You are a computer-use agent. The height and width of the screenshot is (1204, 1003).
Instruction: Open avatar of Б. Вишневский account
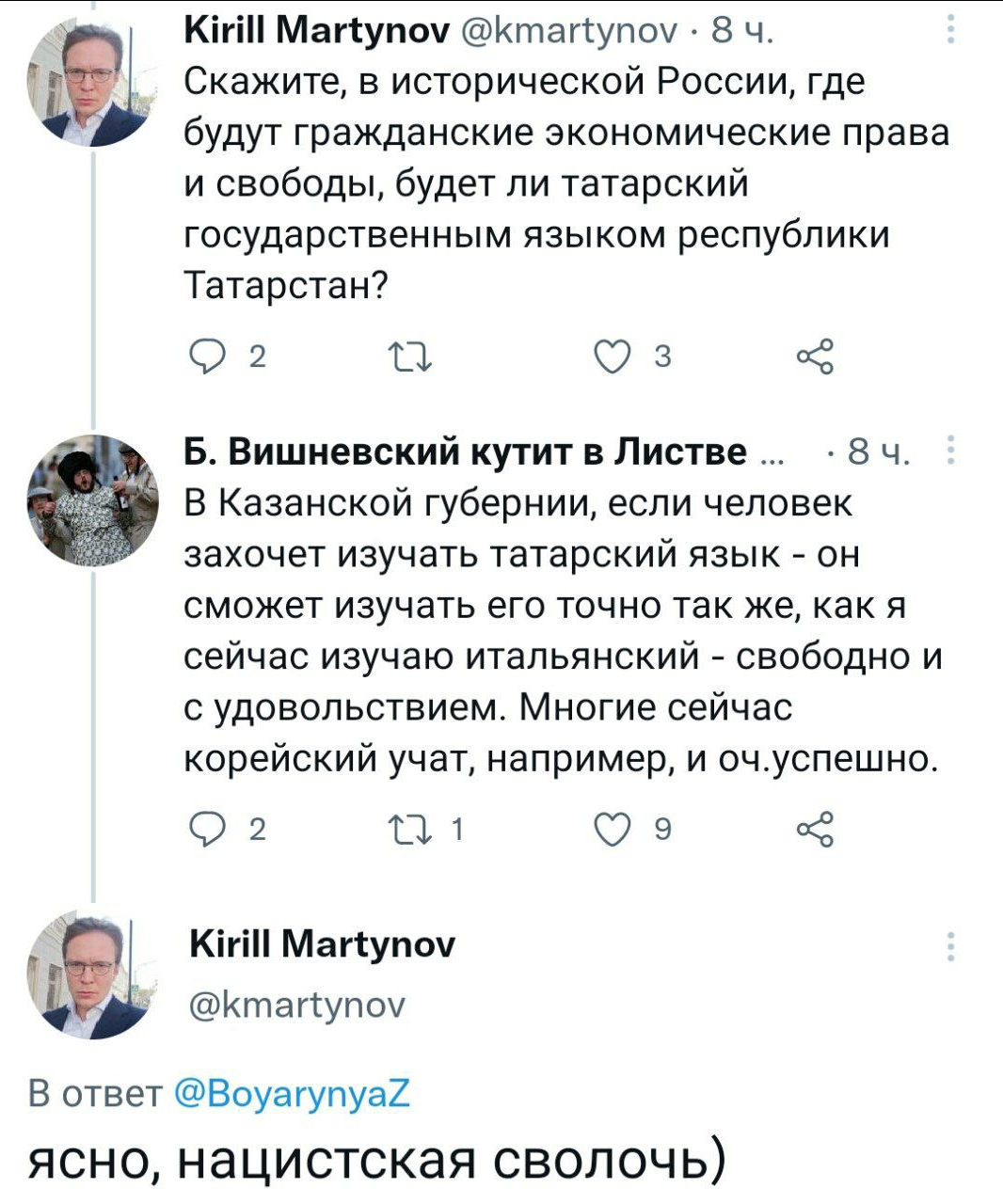tap(92, 501)
